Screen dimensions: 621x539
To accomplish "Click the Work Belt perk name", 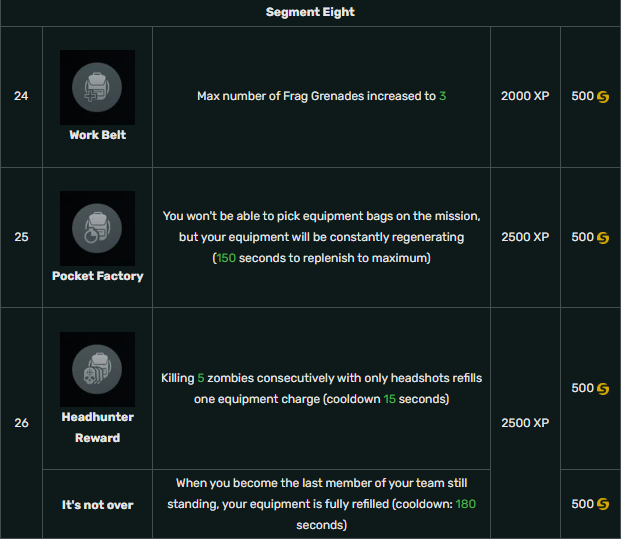I will pyautogui.click(x=97, y=135).
